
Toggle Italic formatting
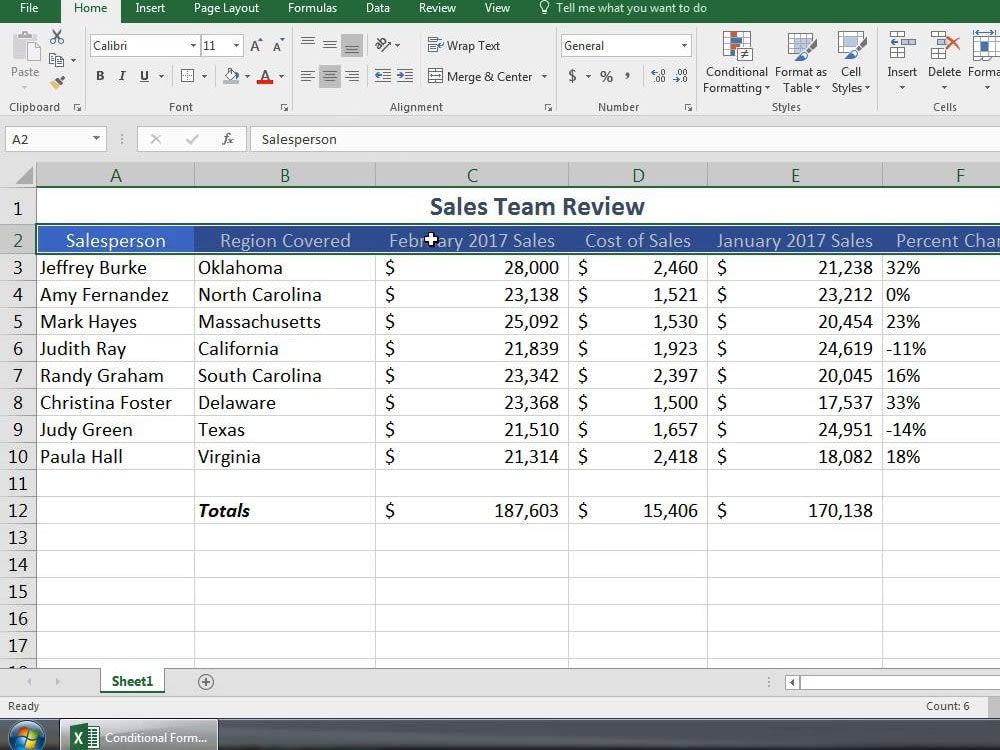pyautogui.click(x=122, y=76)
